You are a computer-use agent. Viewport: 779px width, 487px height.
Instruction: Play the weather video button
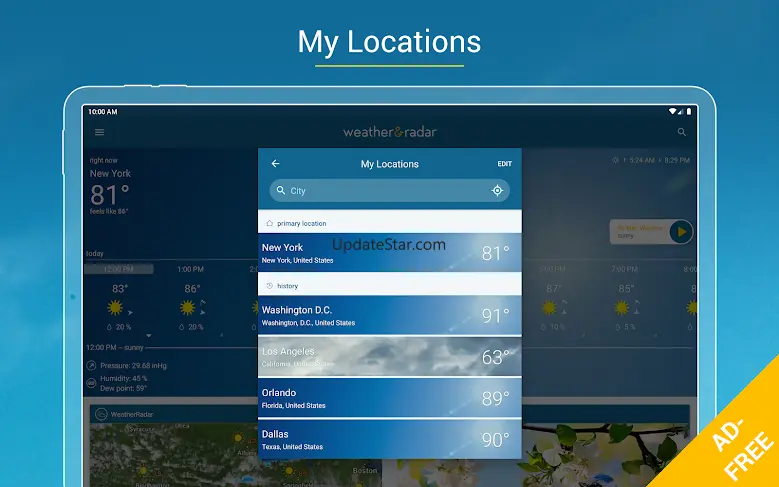click(x=681, y=232)
